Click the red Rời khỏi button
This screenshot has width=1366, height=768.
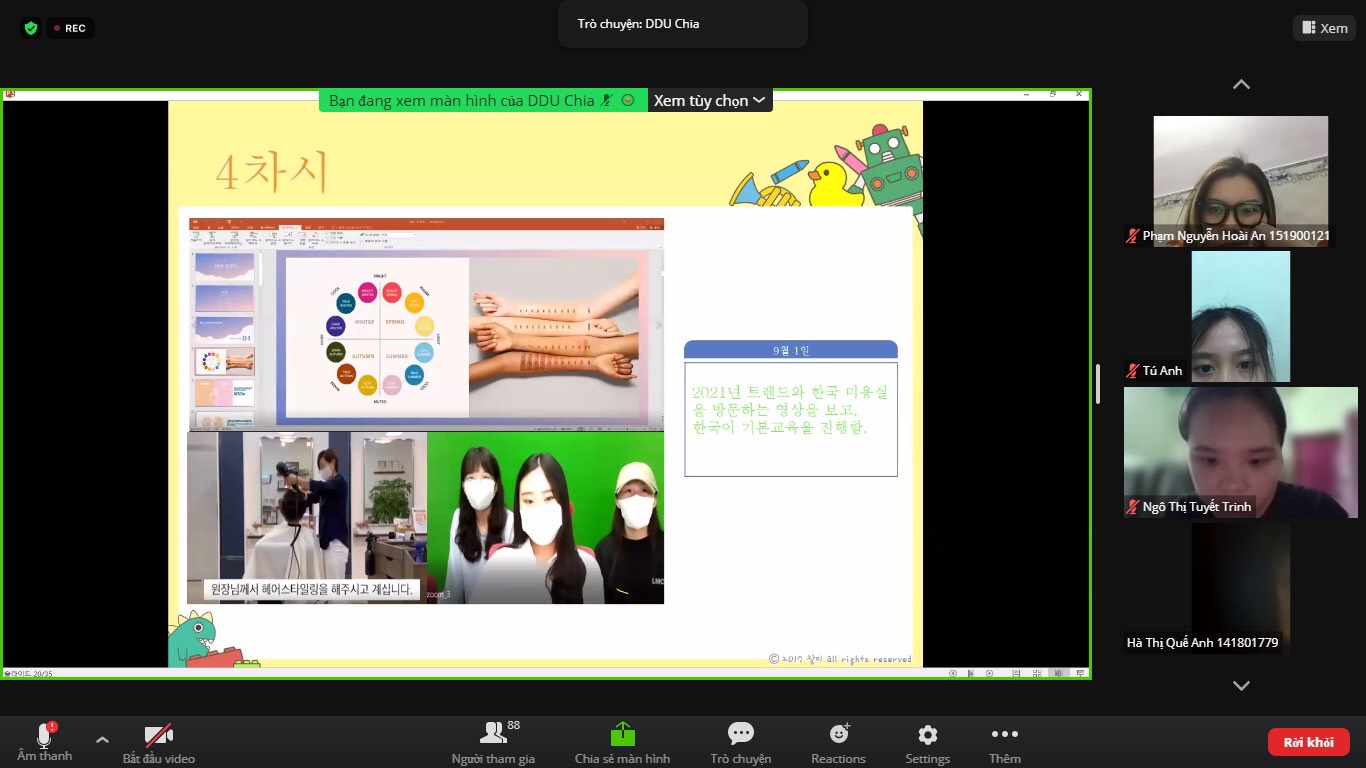tap(1308, 742)
